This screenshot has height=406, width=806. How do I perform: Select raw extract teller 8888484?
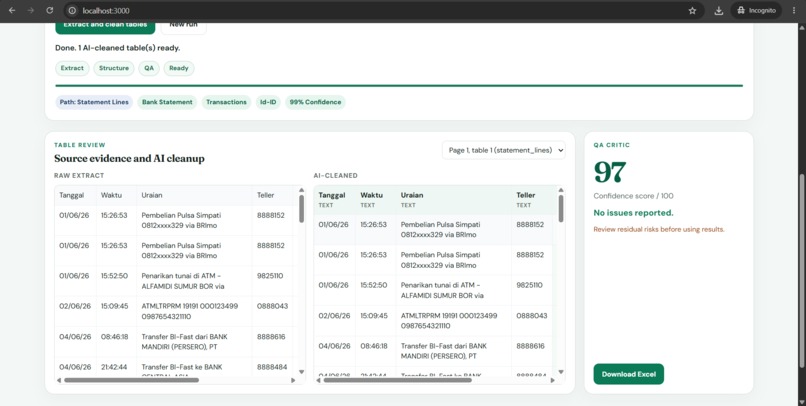271,367
